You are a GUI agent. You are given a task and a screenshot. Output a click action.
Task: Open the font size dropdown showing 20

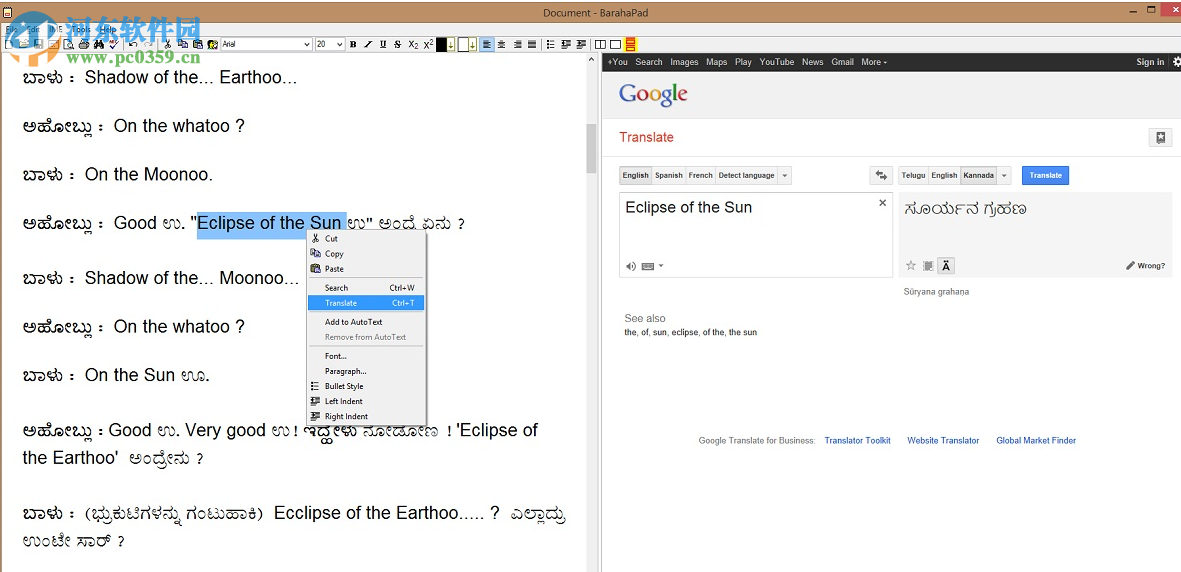[x=340, y=45]
